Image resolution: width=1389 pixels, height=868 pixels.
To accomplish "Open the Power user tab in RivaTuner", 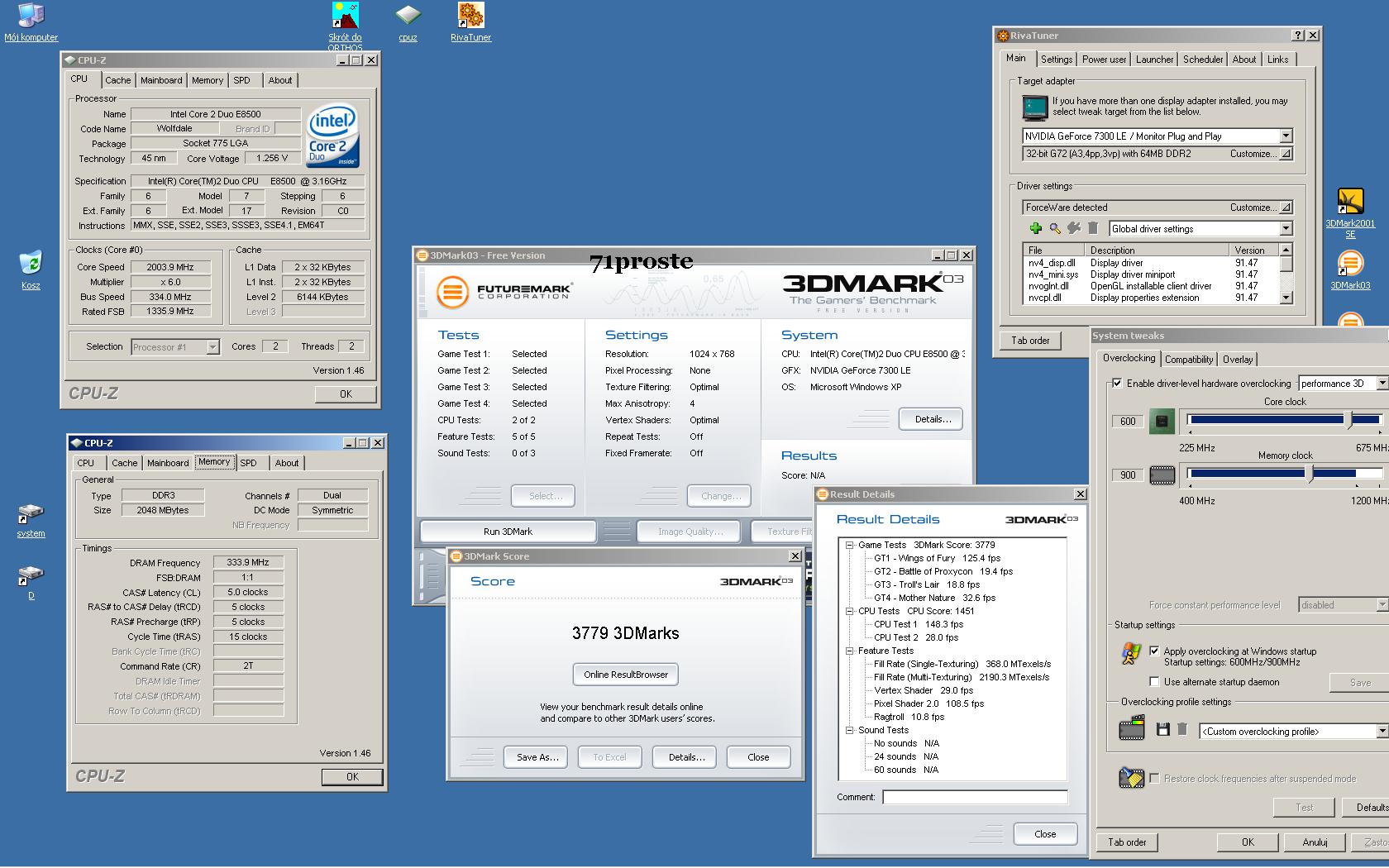I will [x=1104, y=60].
